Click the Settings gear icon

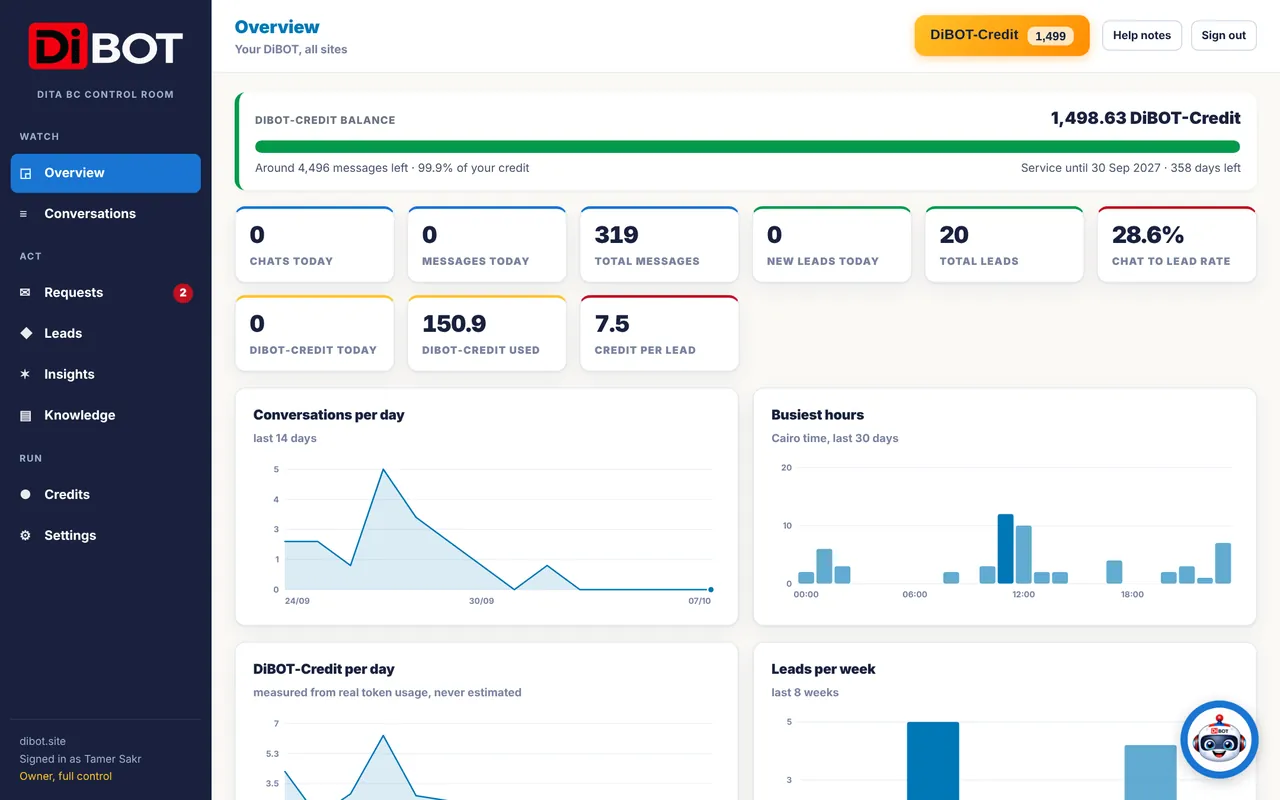tap(25, 536)
